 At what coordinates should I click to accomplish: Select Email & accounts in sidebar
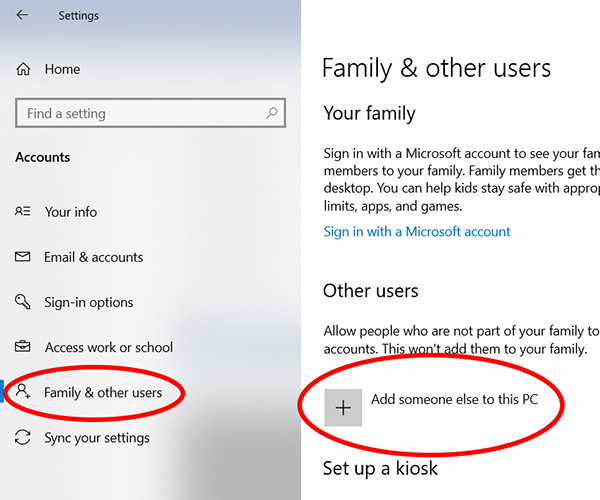(x=94, y=257)
